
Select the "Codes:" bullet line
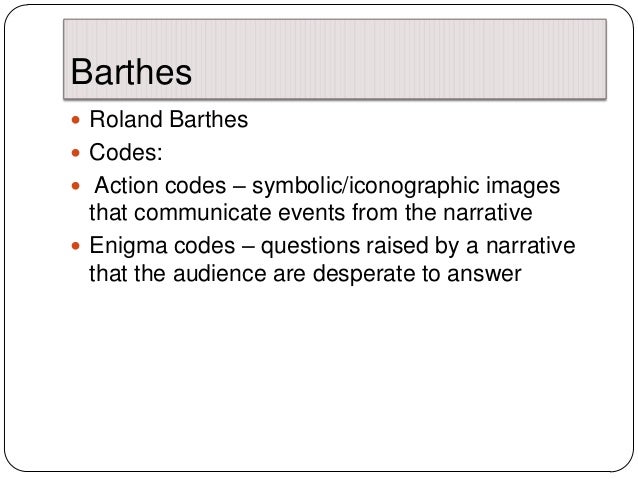coord(126,152)
